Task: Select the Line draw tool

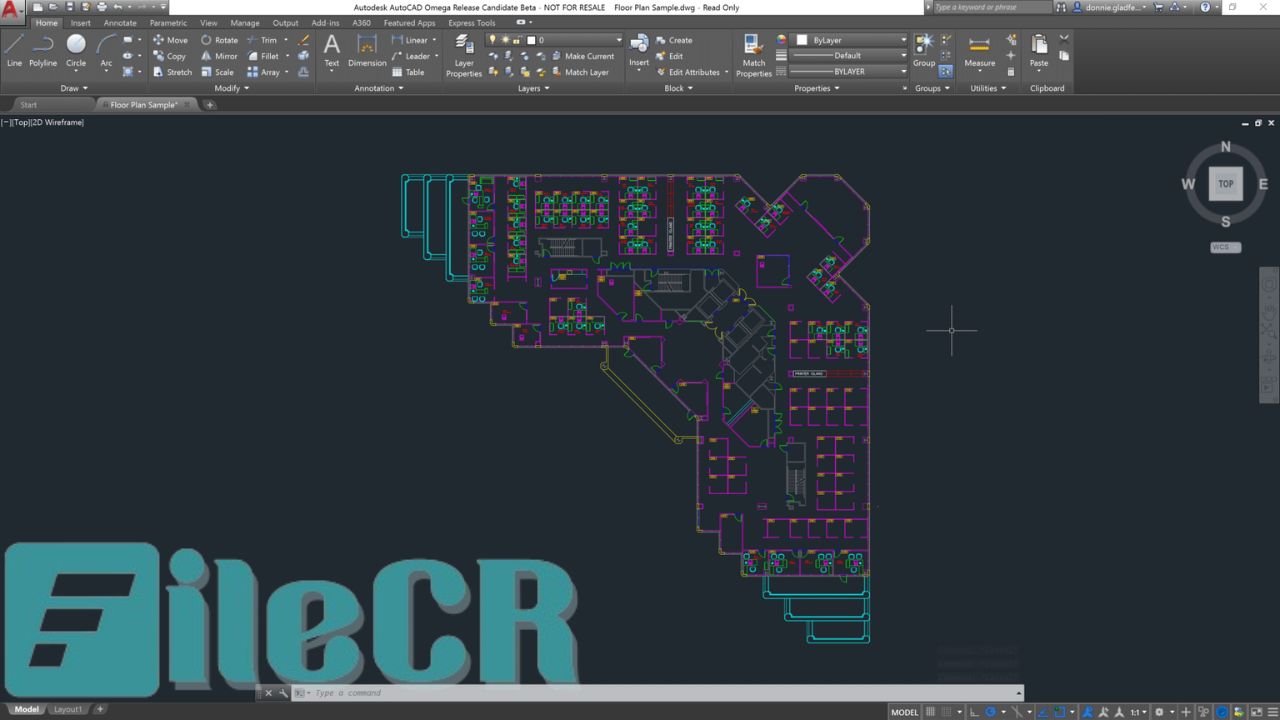Action: pyautogui.click(x=14, y=50)
